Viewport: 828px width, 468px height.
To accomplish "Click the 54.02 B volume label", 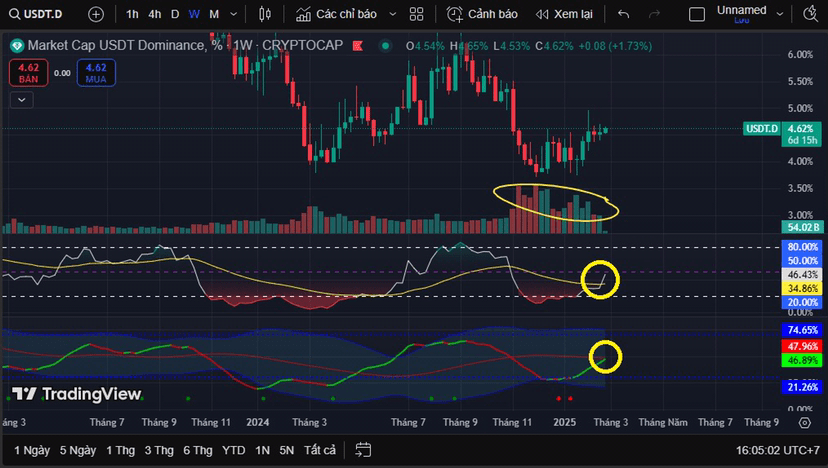I will (802, 227).
